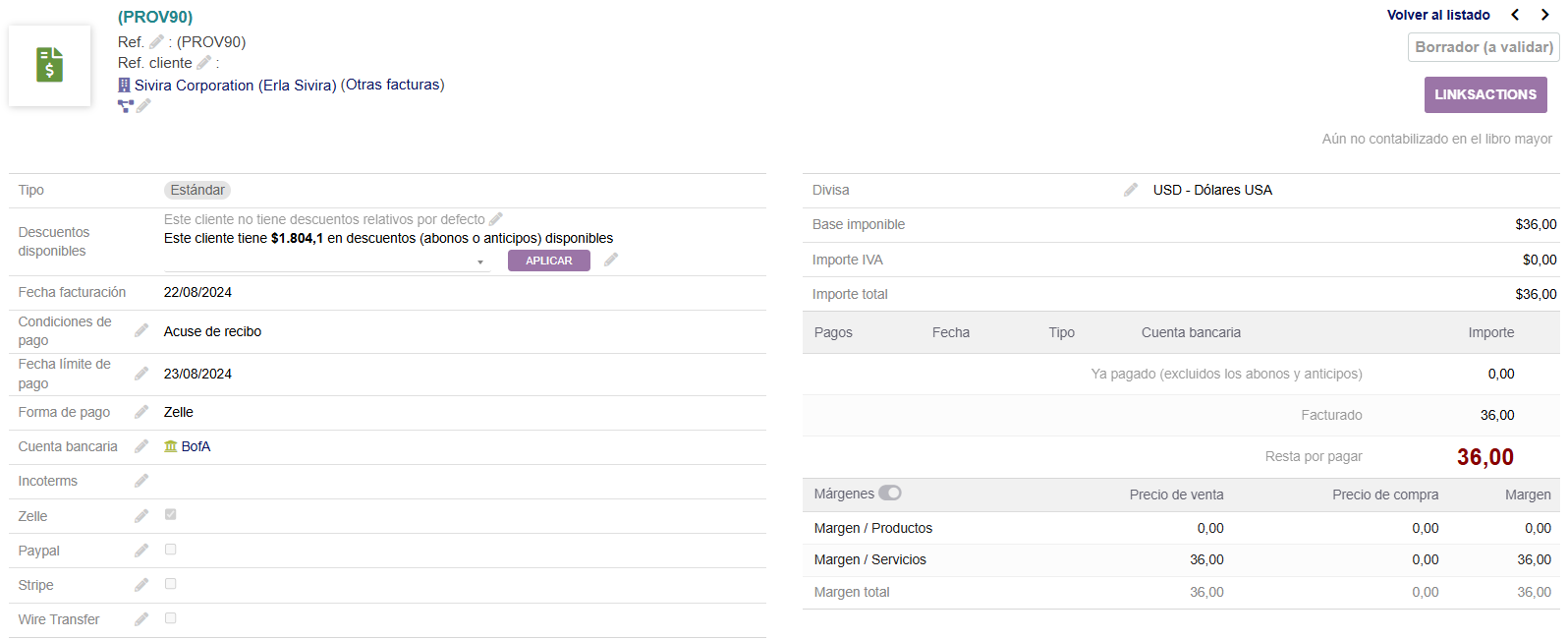Toggle the Márgenes switch
The width and height of the screenshot is (1568, 640).
(x=889, y=494)
